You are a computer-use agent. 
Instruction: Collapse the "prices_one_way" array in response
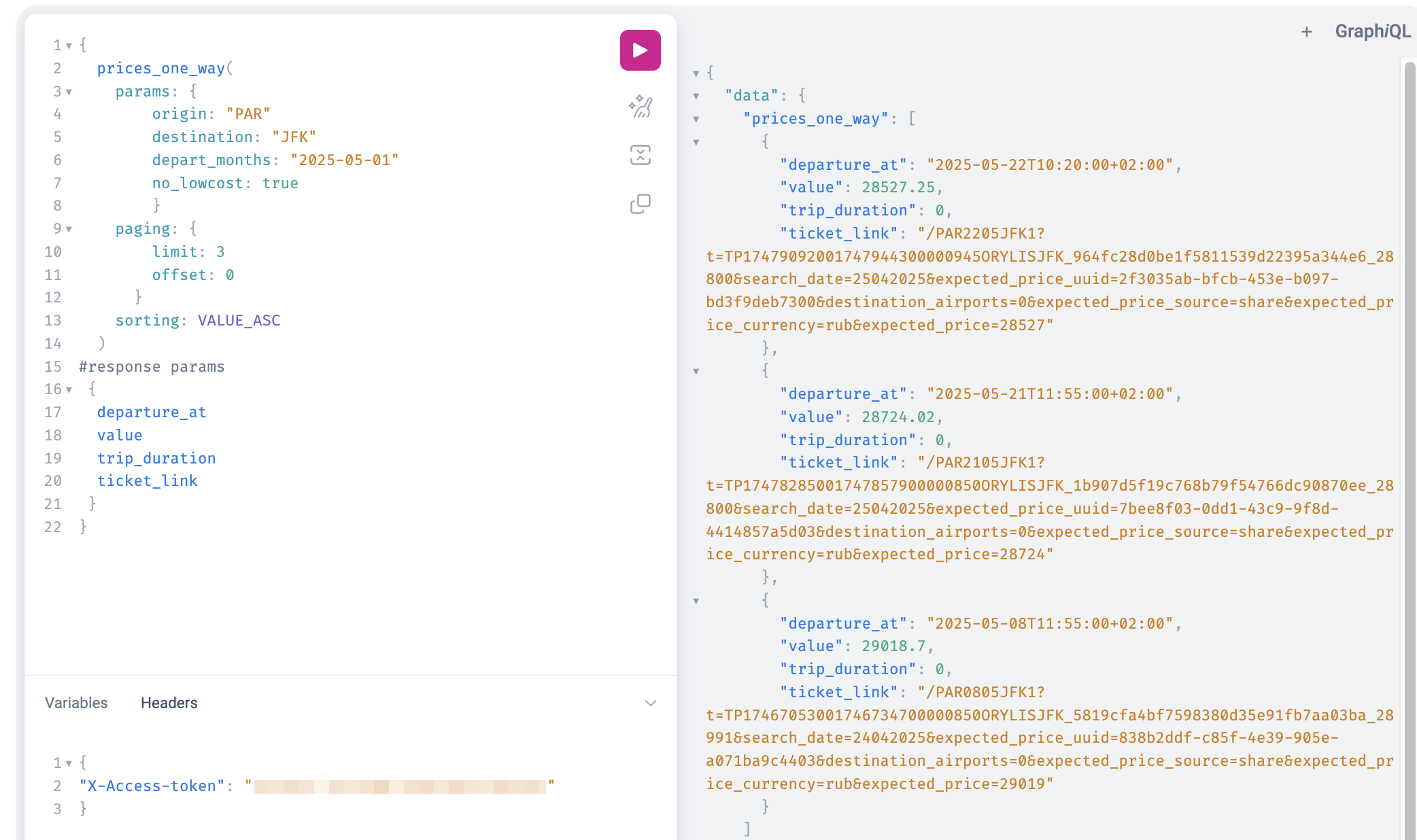click(696, 120)
